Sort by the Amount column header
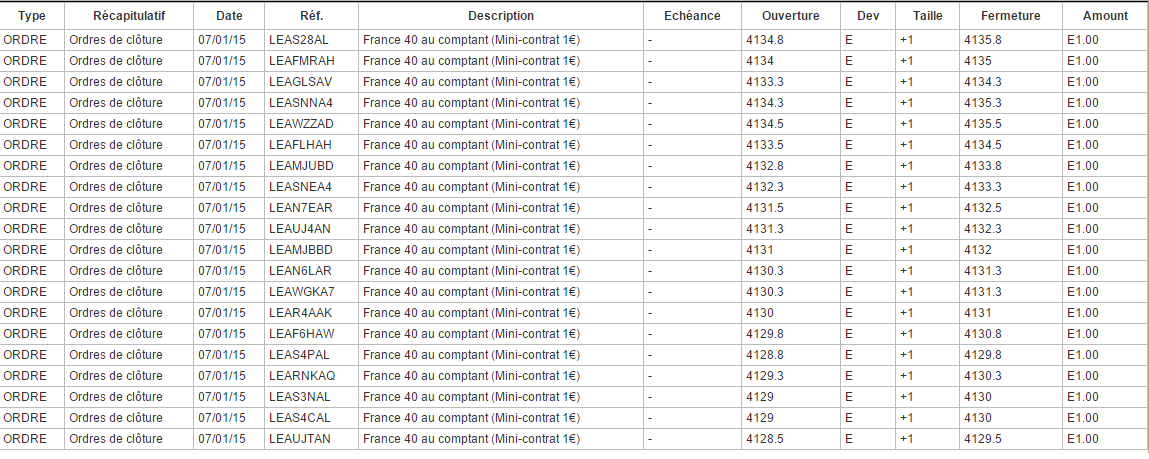 pyautogui.click(x=1105, y=16)
